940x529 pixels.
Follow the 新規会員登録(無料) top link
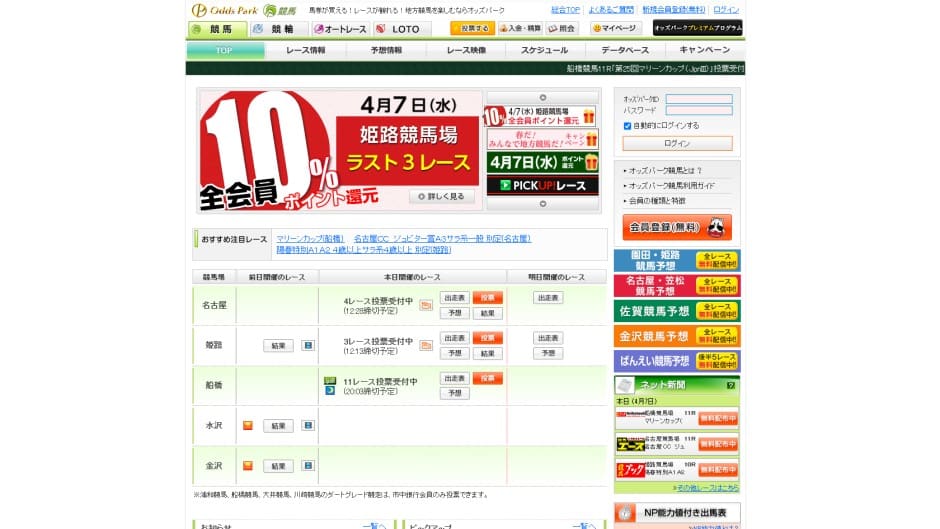674,10
